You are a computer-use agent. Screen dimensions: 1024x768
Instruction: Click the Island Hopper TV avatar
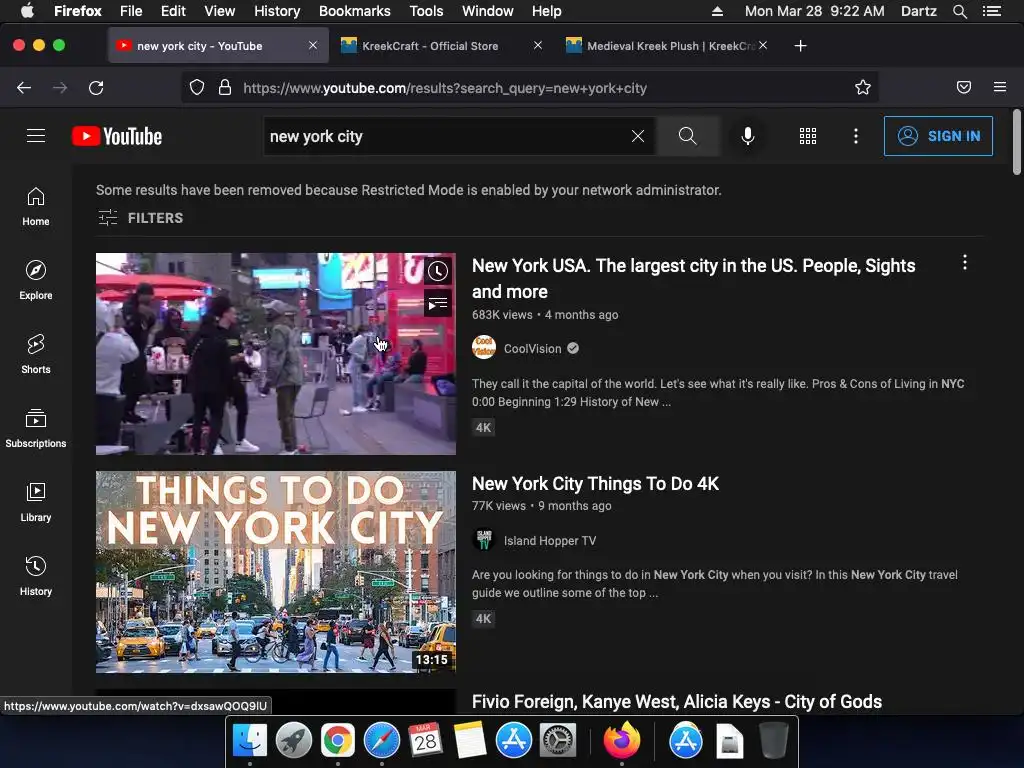484,540
